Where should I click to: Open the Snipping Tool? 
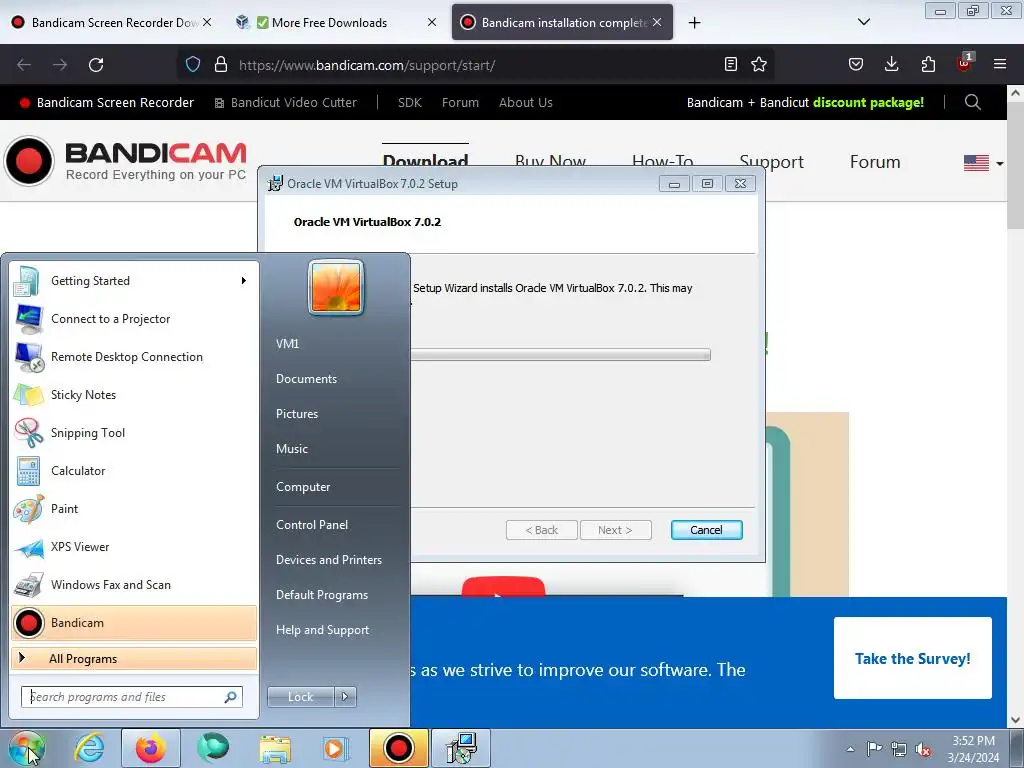(134, 432)
